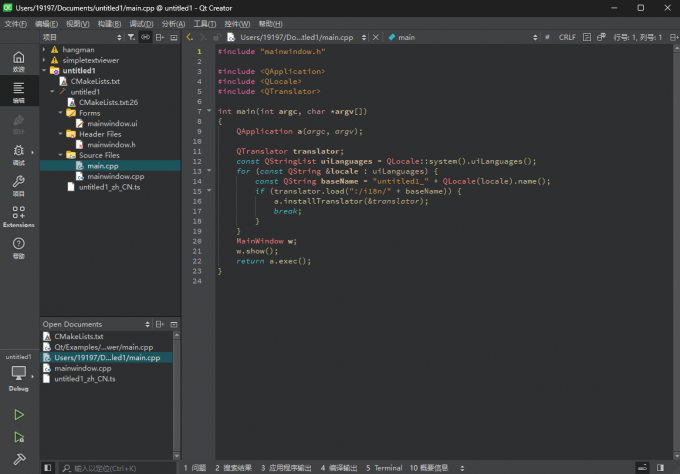Click the green Run button
Screen dimensions: 680x474
click(x=19, y=414)
